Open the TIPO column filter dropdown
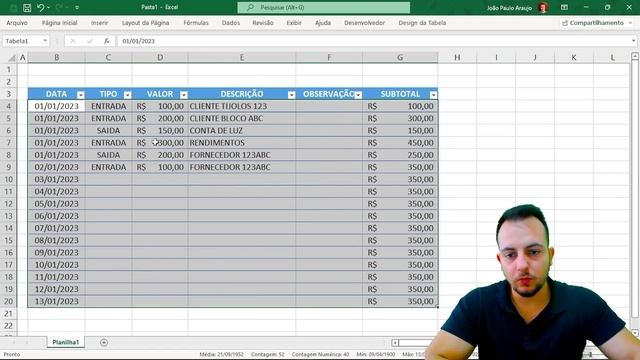Screen dimensions: 640x360 [x=127, y=95]
